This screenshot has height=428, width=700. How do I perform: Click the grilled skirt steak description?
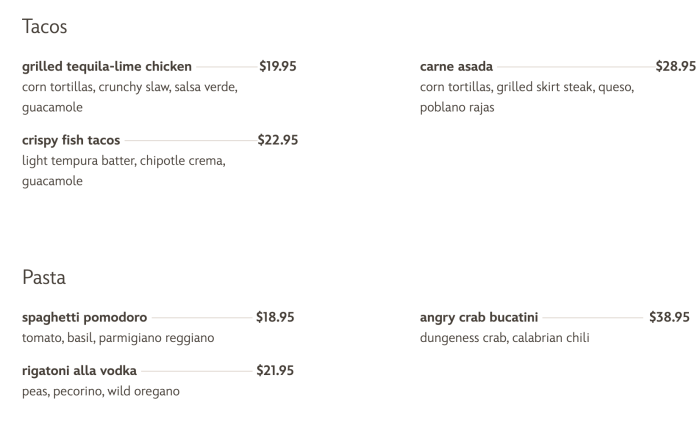[527, 97]
